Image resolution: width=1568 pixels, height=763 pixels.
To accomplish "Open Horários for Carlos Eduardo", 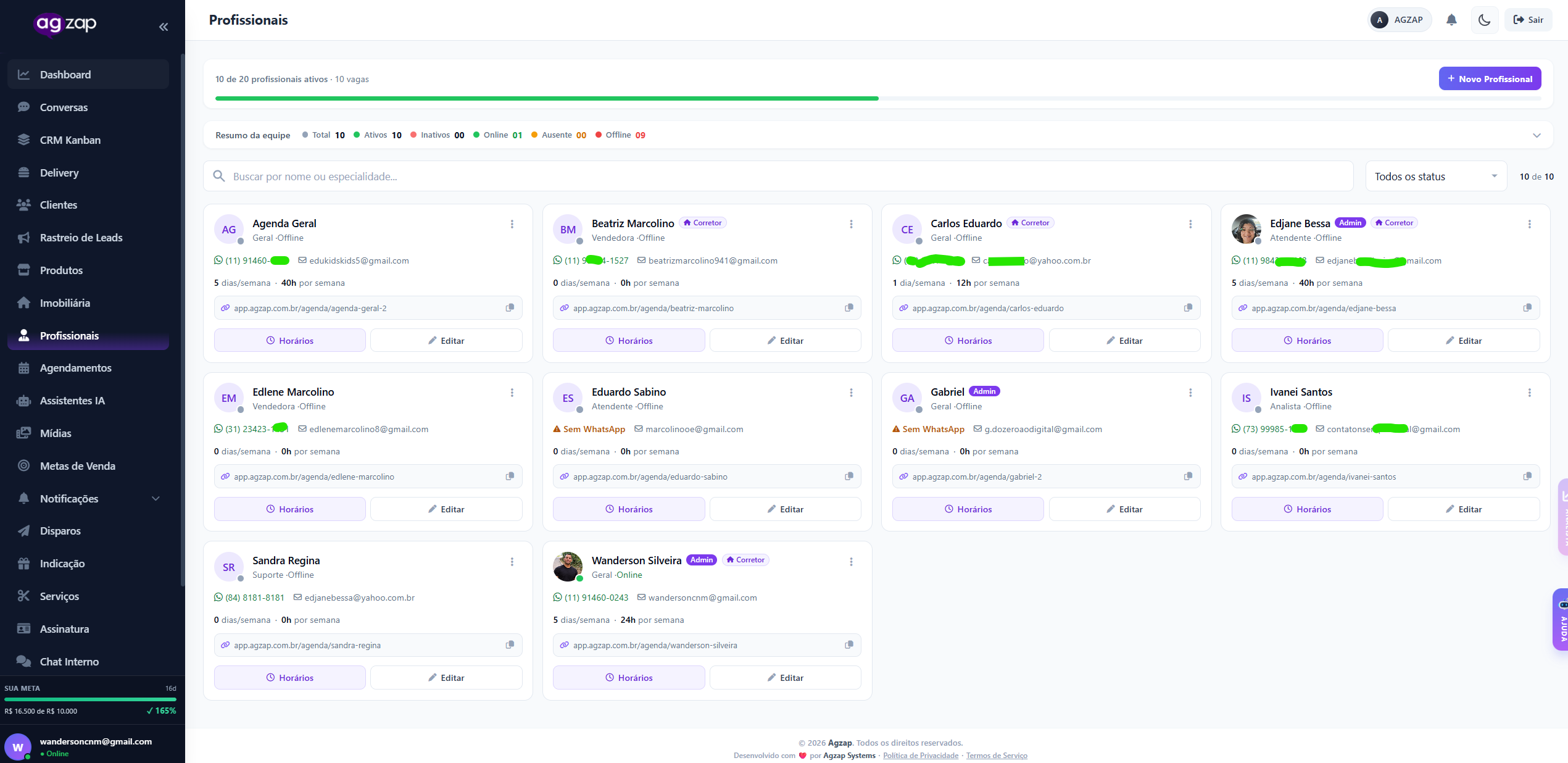I will [968, 341].
